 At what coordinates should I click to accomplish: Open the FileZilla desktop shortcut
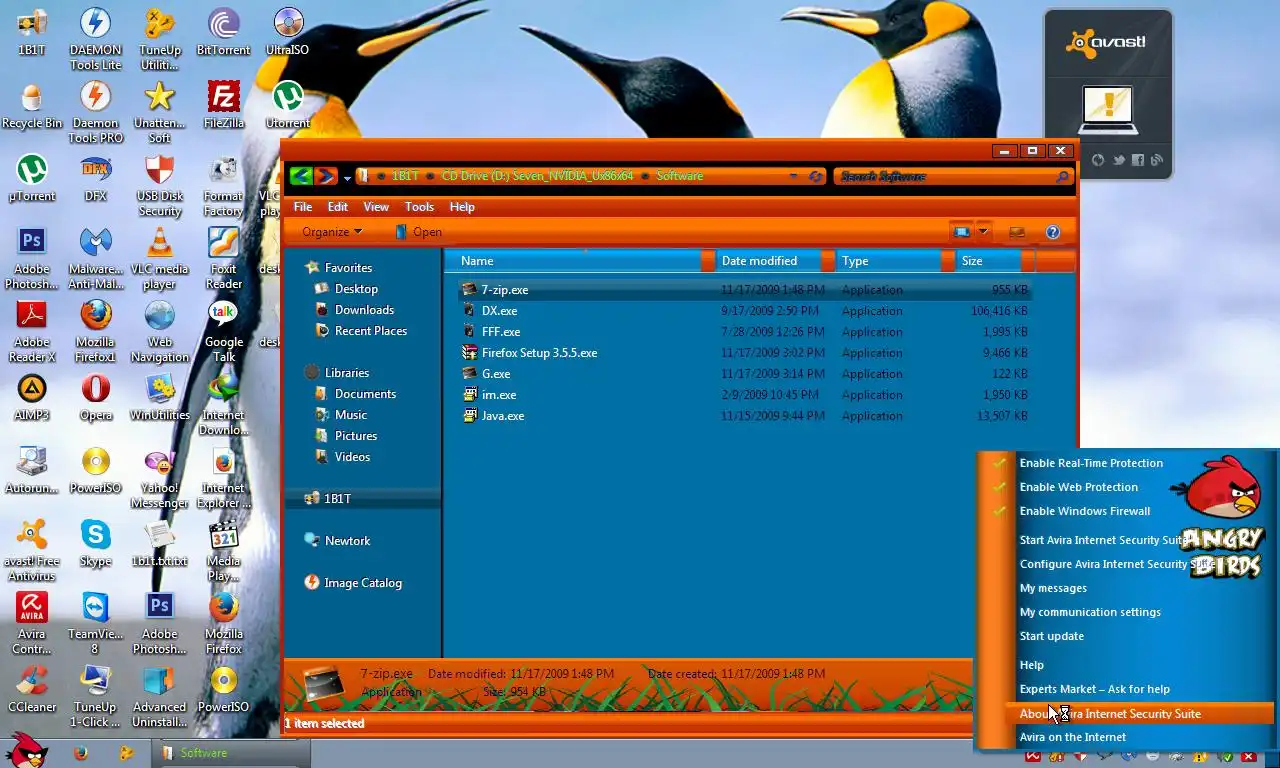[223, 105]
